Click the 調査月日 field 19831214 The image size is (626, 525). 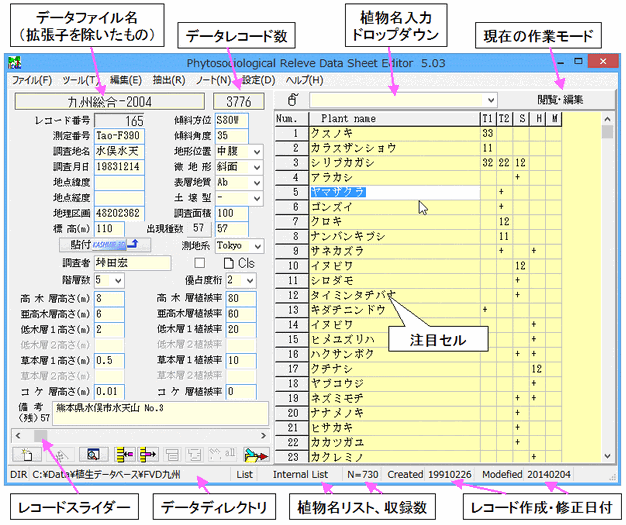click(x=119, y=167)
